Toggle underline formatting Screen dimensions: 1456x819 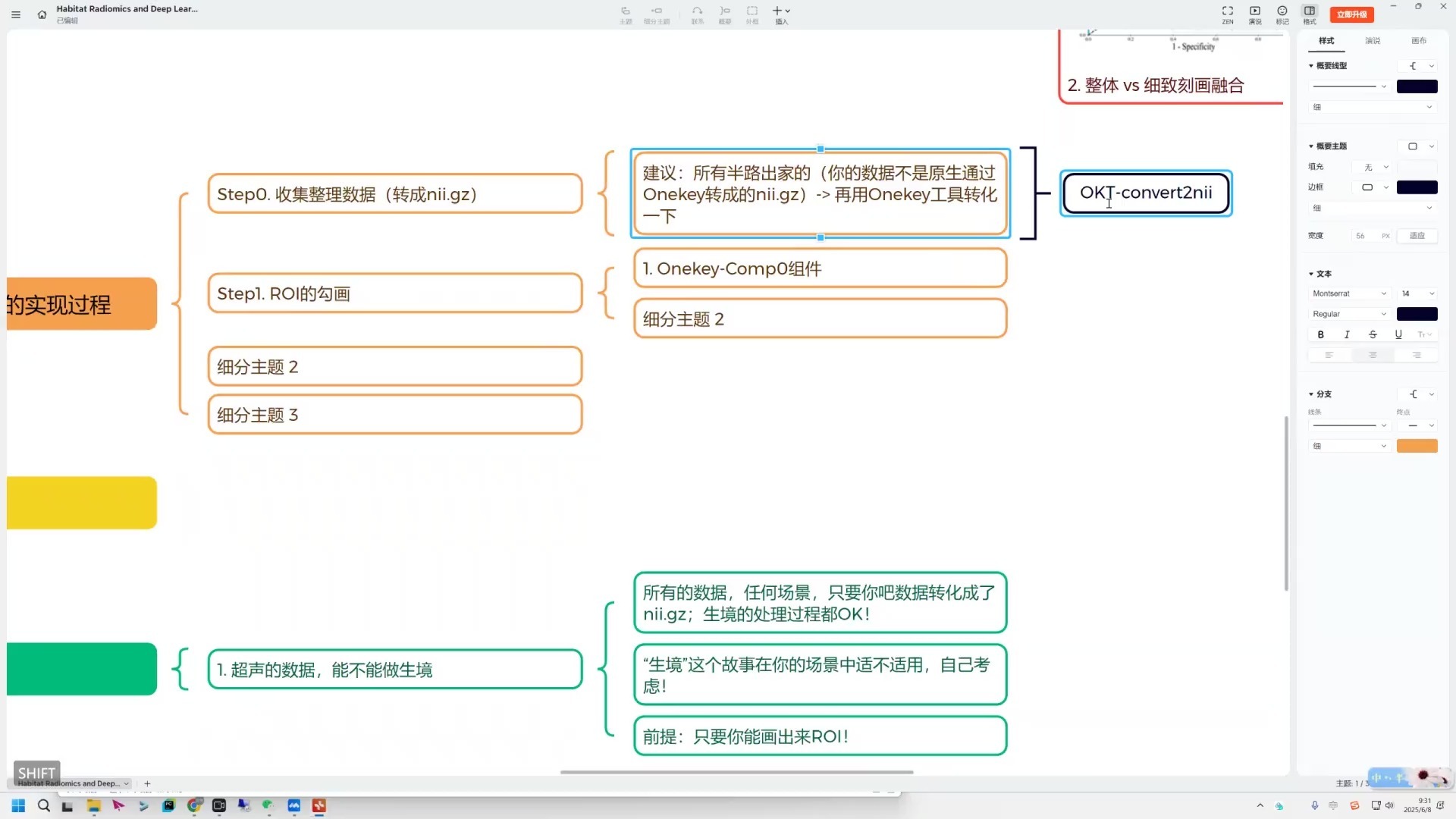tap(1398, 334)
